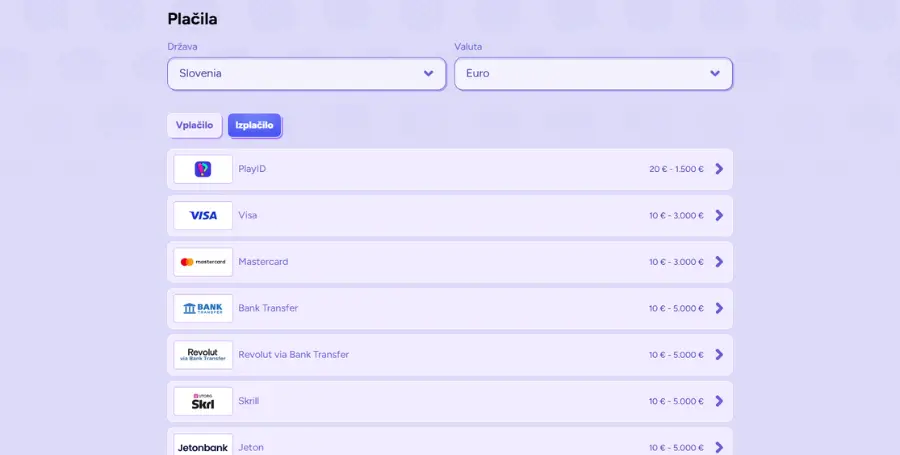Select the Revolut via Bank Transfer label
This screenshot has width=900, height=455.
(x=293, y=355)
